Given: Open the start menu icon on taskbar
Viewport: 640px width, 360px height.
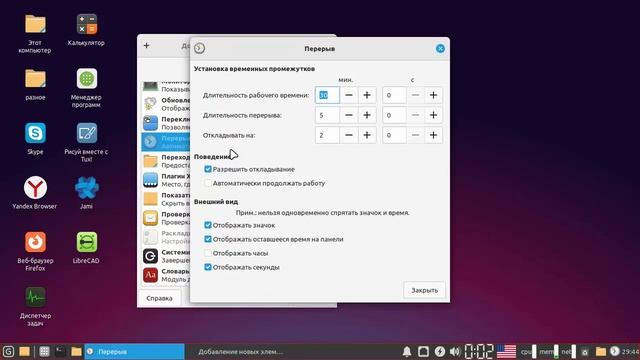Looking at the screenshot, I should coord(8,351).
